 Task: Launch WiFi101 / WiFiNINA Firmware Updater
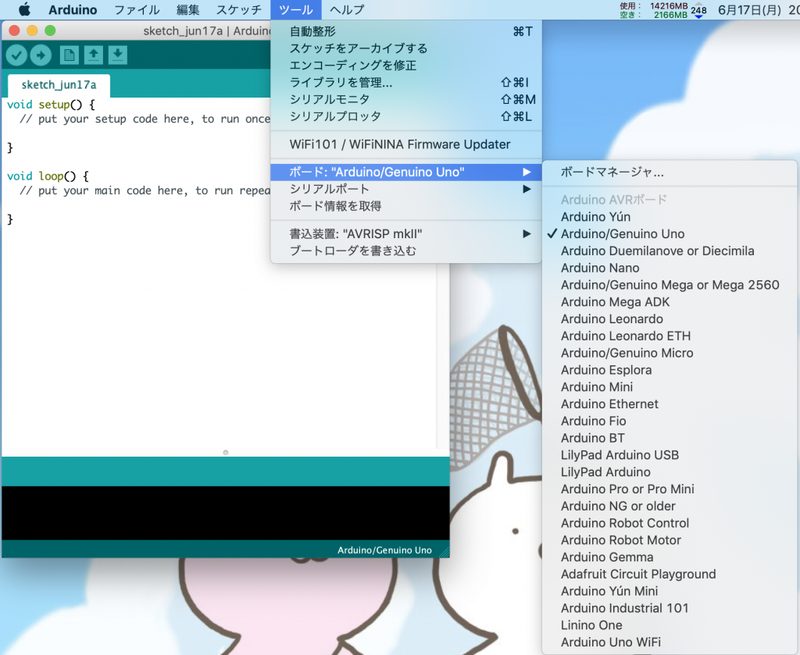click(406, 144)
